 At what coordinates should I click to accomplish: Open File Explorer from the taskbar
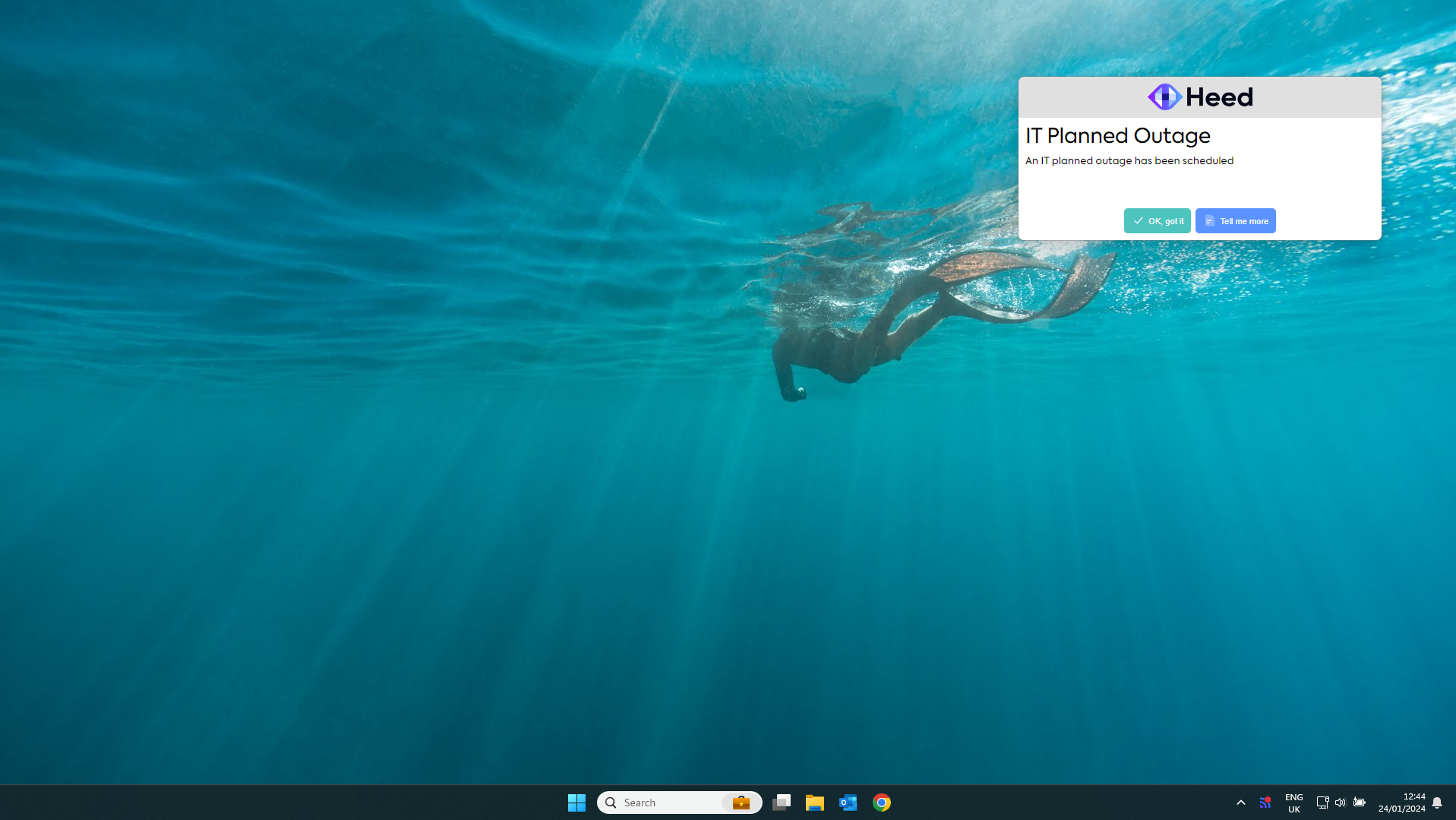point(815,803)
